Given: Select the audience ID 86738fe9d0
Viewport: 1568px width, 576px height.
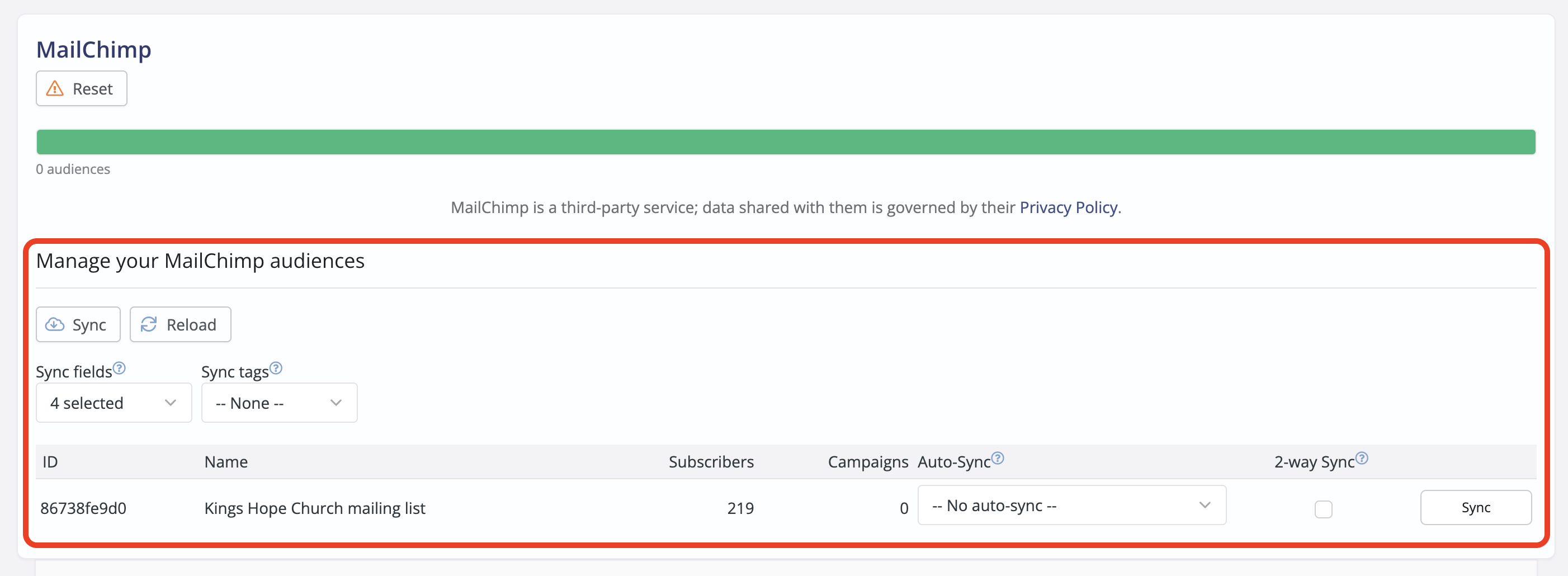Looking at the screenshot, I should point(83,508).
